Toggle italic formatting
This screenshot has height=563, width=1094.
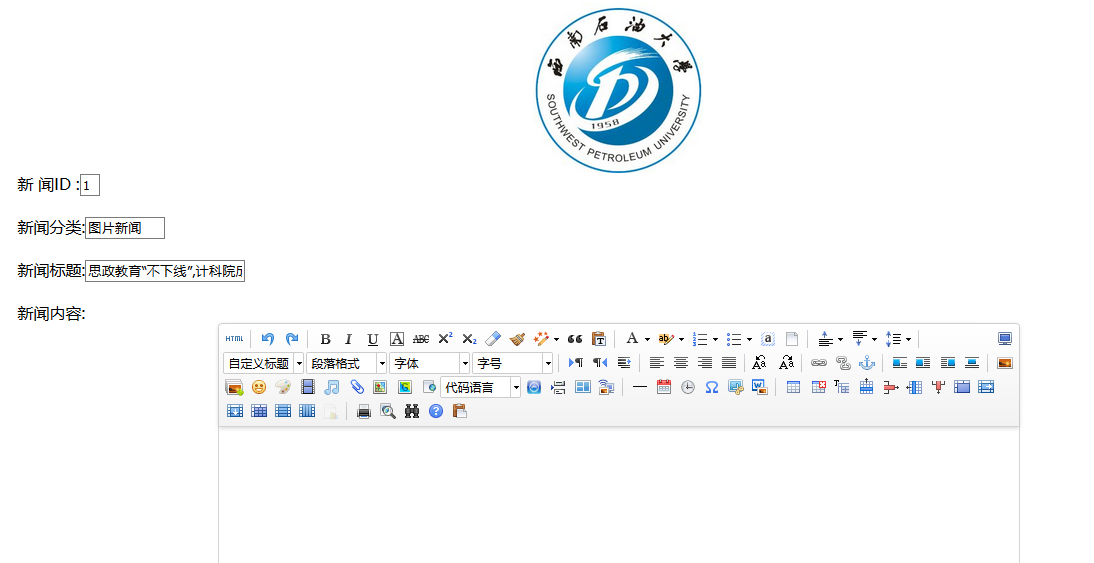coord(349,339)
